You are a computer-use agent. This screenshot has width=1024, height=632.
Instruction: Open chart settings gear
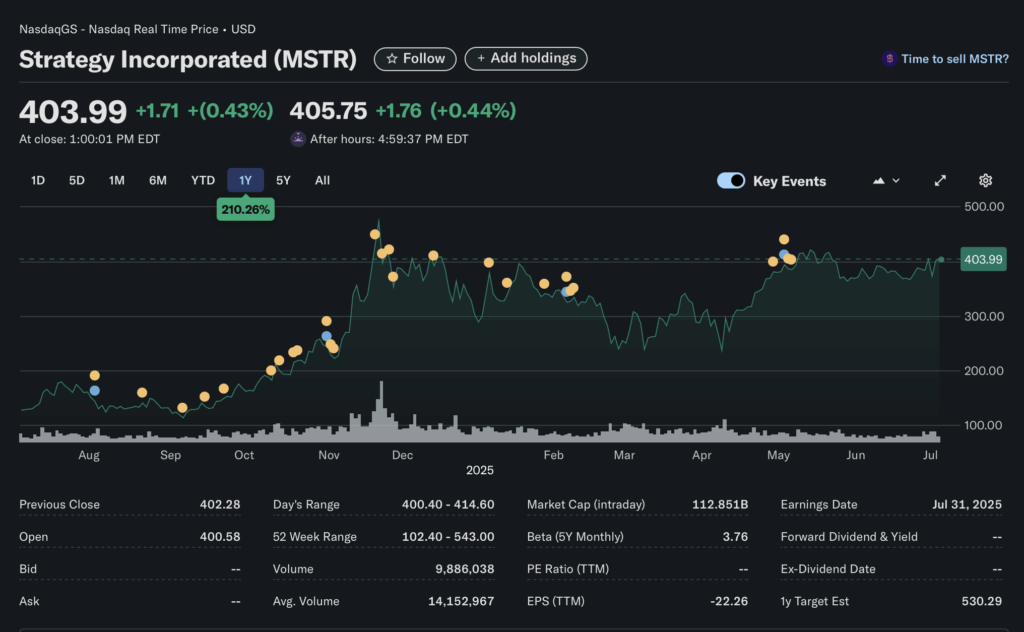[985, 181]
